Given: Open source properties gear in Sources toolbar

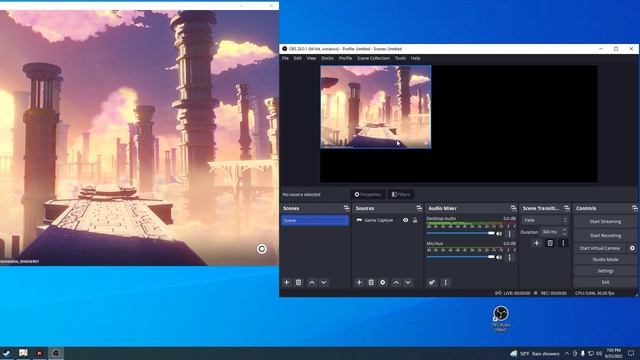Looking at the screenshot, I should tap(382, 282).
